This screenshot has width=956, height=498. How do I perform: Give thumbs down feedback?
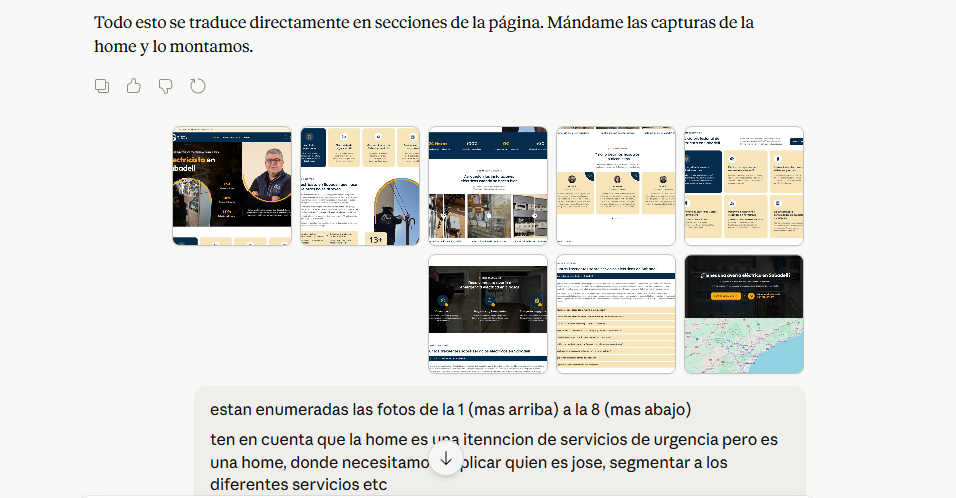[x=165, y=86]
